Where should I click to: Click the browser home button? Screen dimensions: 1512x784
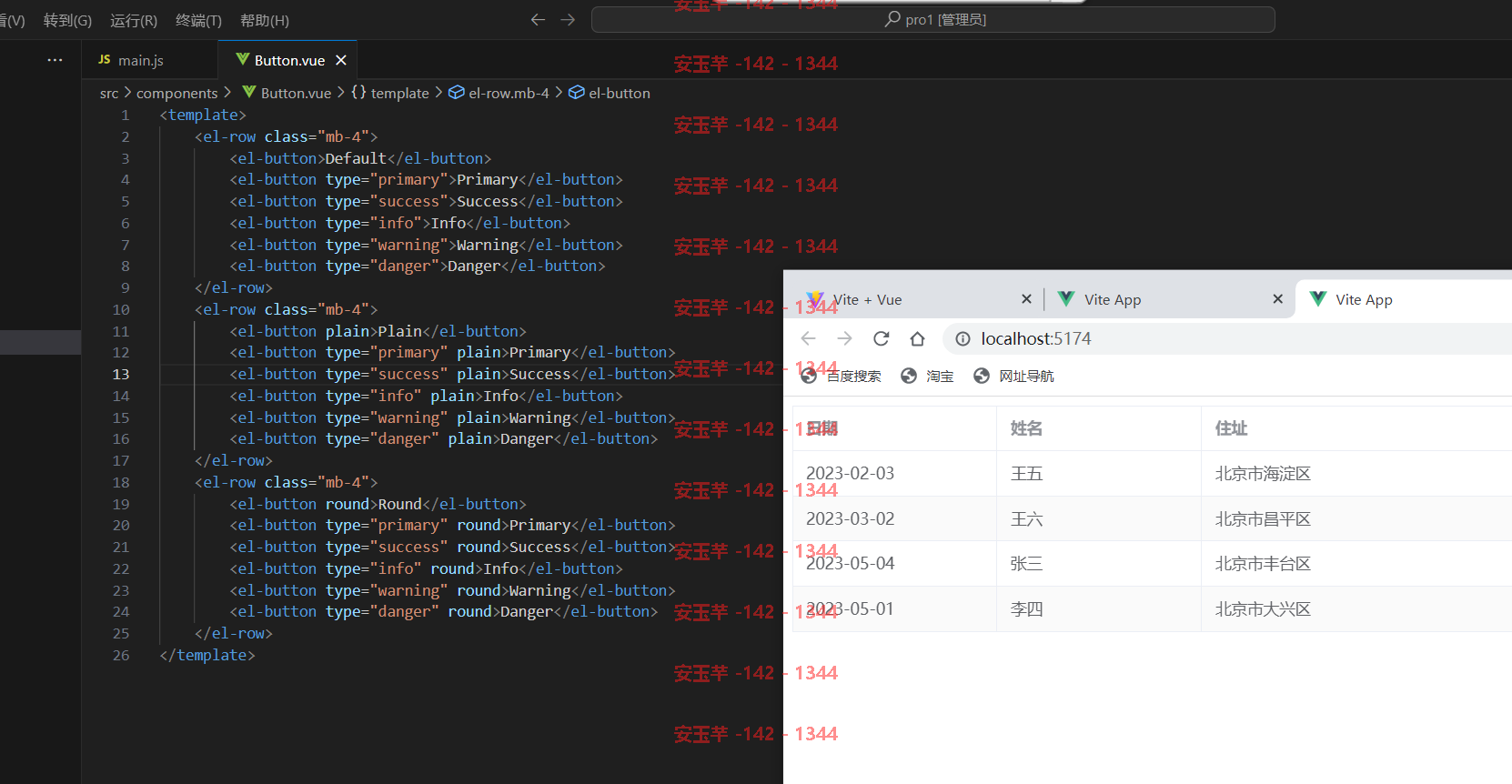point(917,338)
